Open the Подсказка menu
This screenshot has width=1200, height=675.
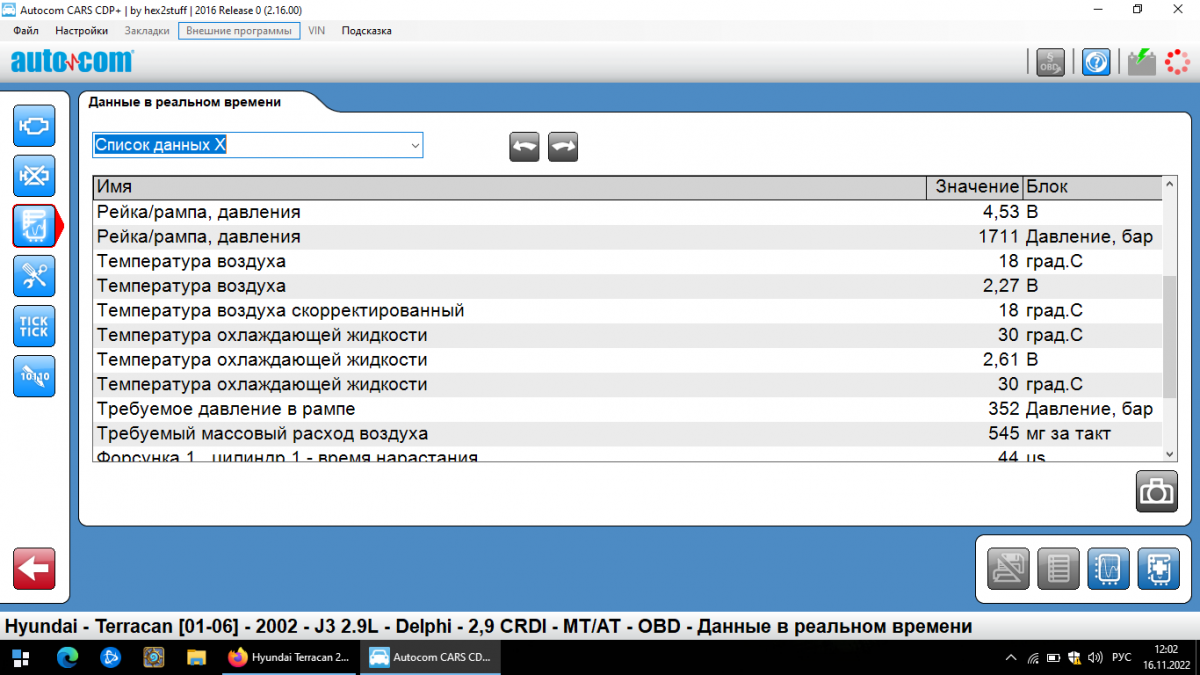[x=367, y=30]
